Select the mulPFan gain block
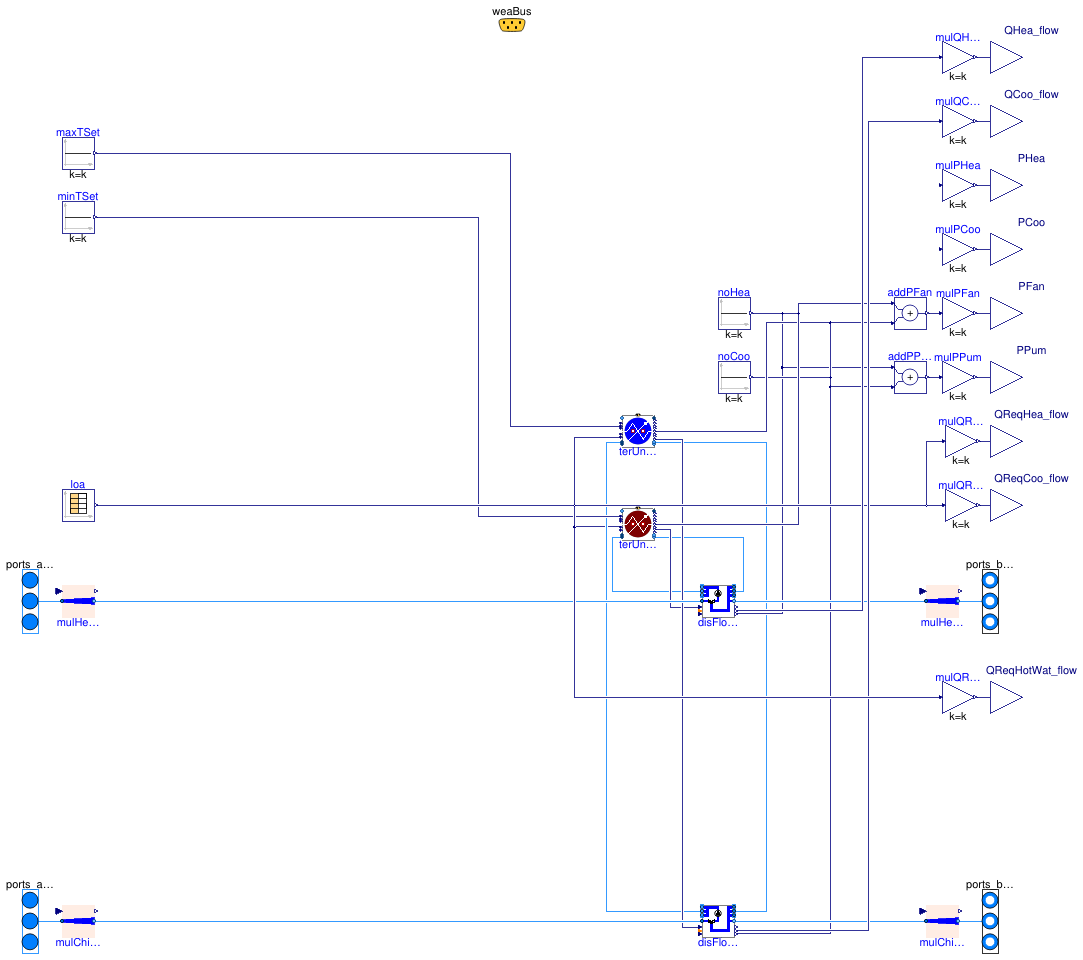This screenshot has height=960, width=1083. tap(958, 314)
